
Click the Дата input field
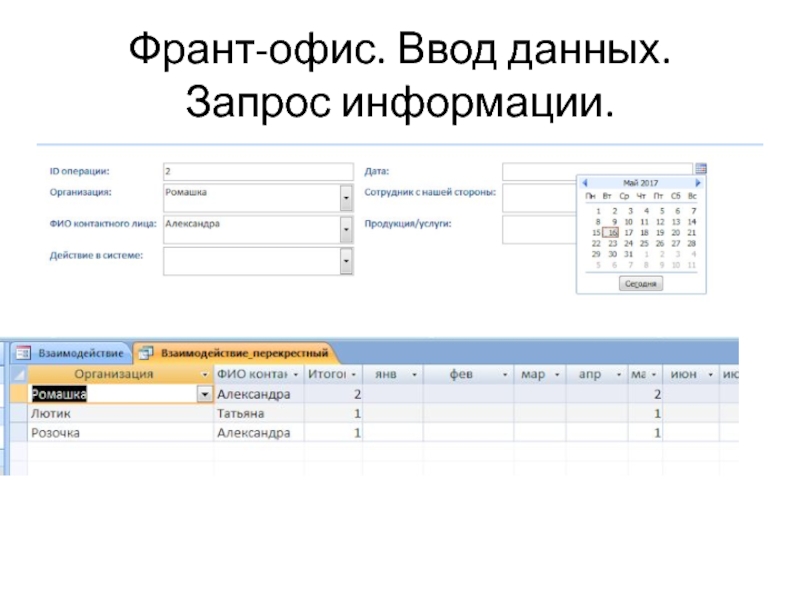(597, 171)
